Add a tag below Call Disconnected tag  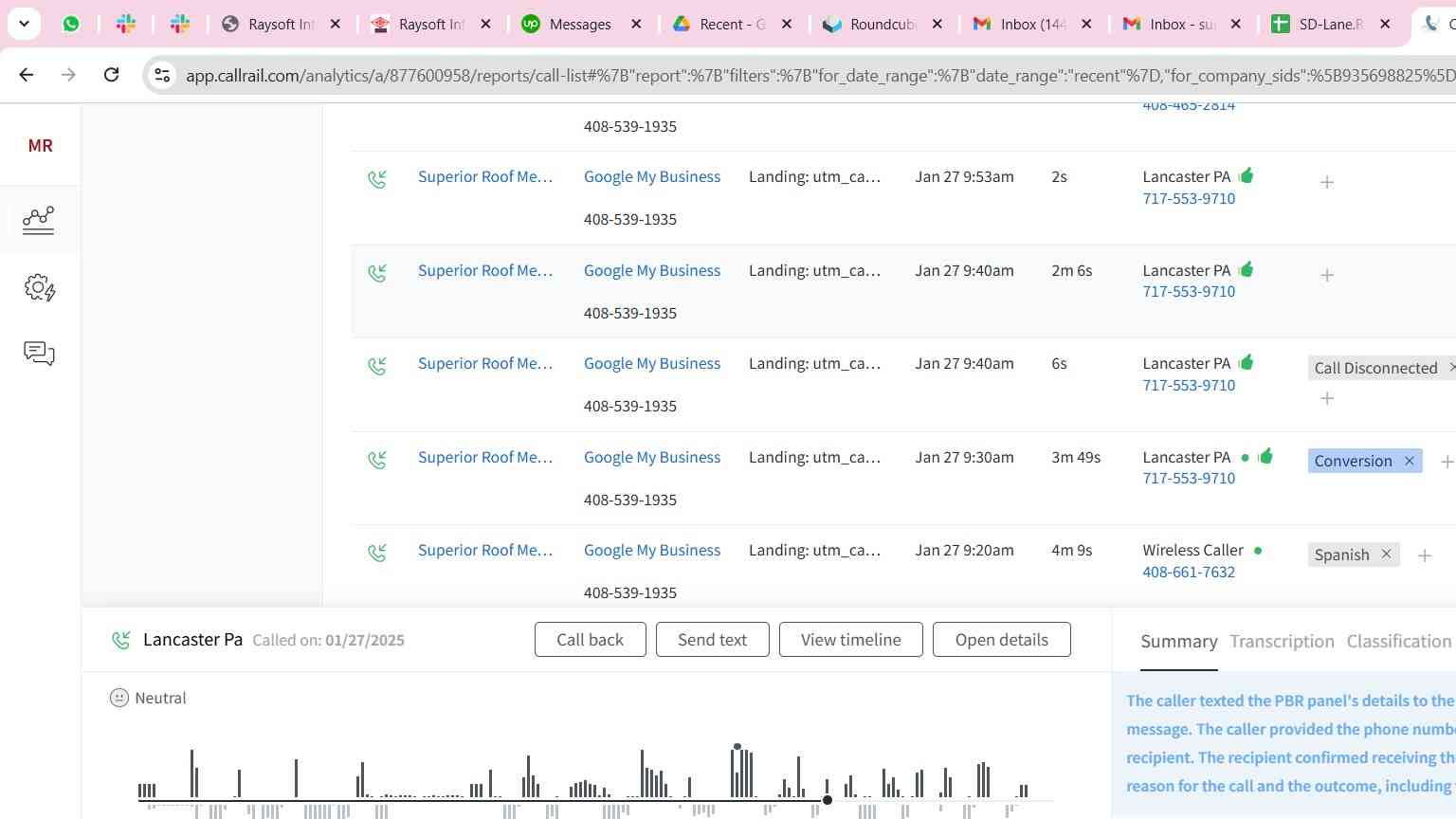(1327, 398)
